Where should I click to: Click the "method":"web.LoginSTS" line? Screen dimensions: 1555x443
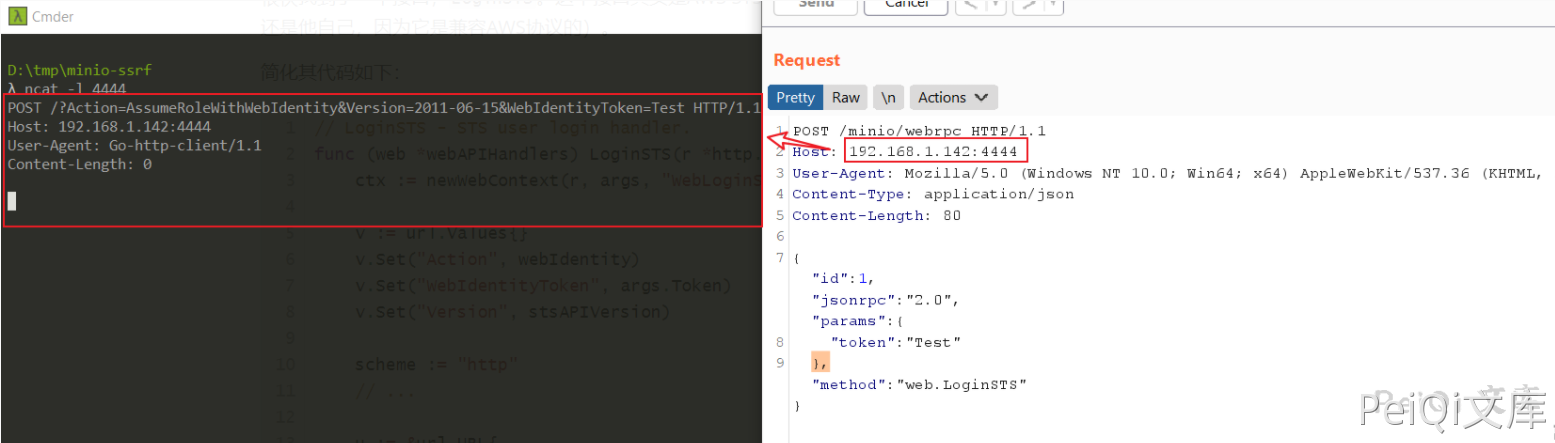919,384
